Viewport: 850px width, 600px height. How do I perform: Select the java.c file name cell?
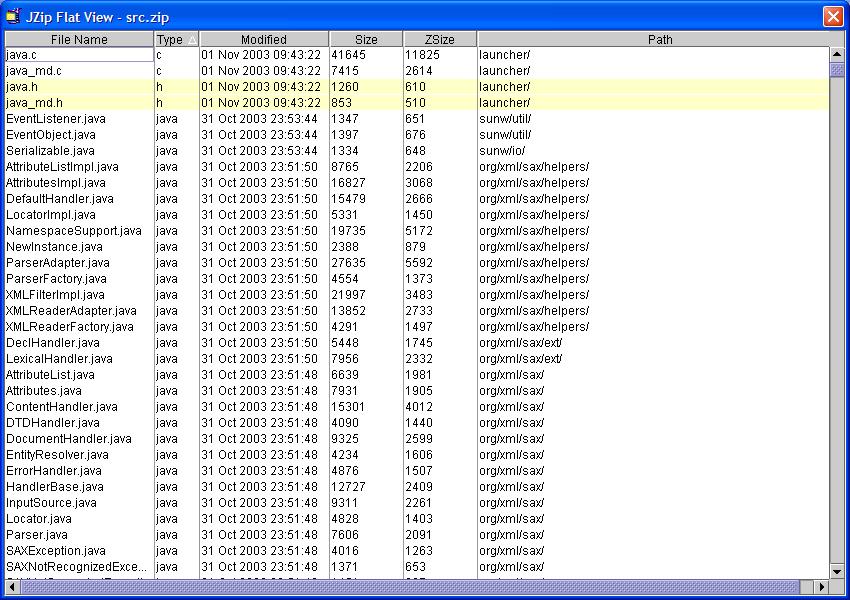(x=79, y=55)
